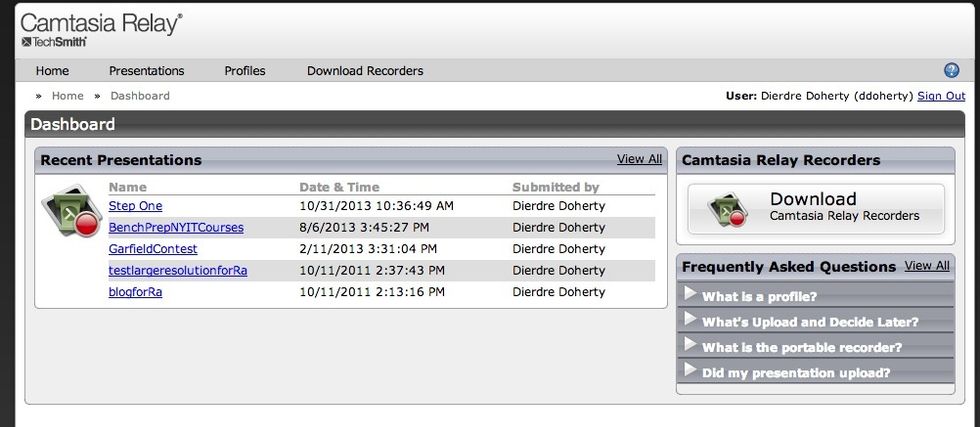Viewport: 980px width, 427px height.
Task: Open the Download Recorders menu item
Action: tap(365, 71)
